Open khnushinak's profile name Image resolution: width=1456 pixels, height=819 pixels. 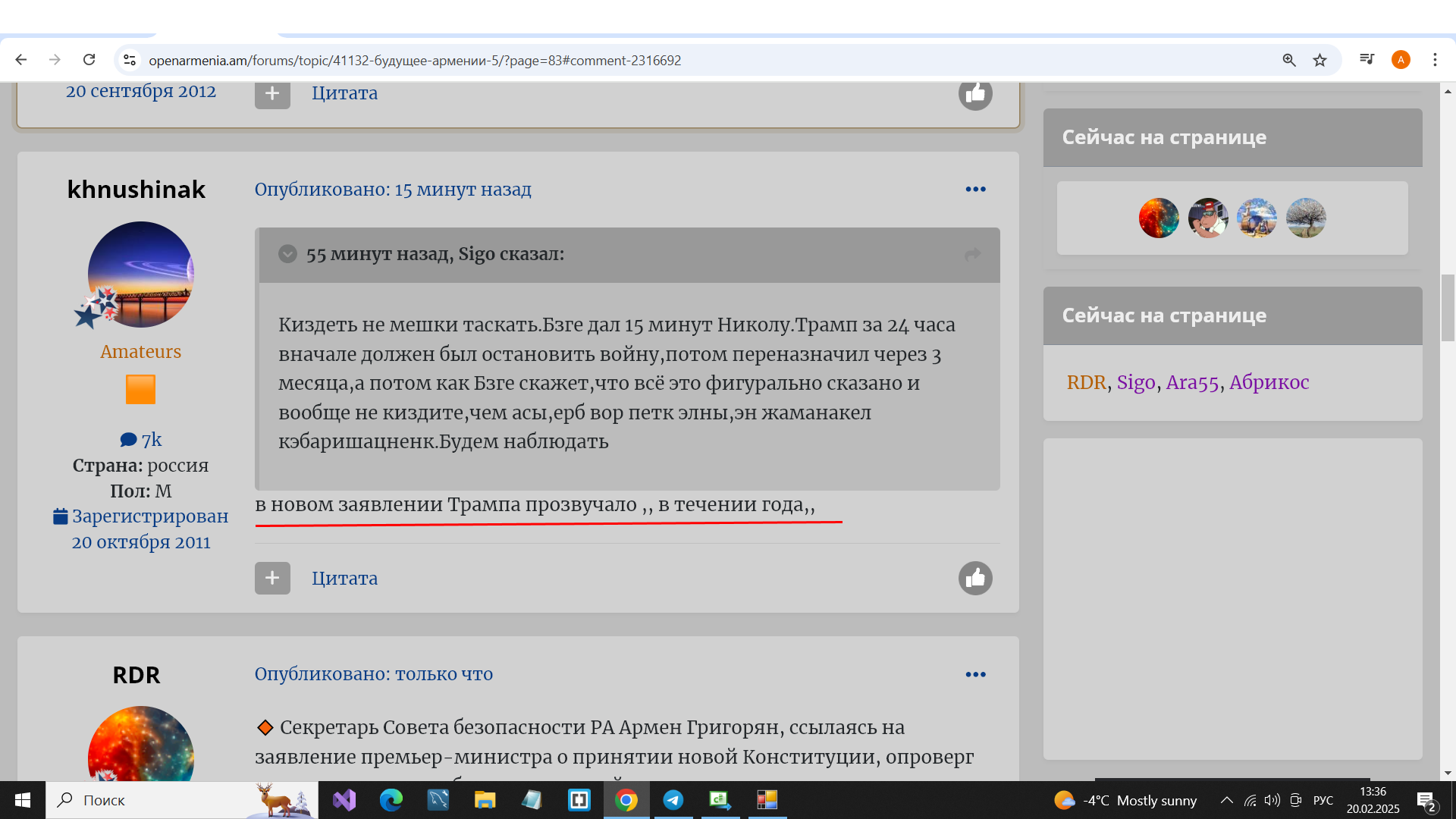point(136,189)
